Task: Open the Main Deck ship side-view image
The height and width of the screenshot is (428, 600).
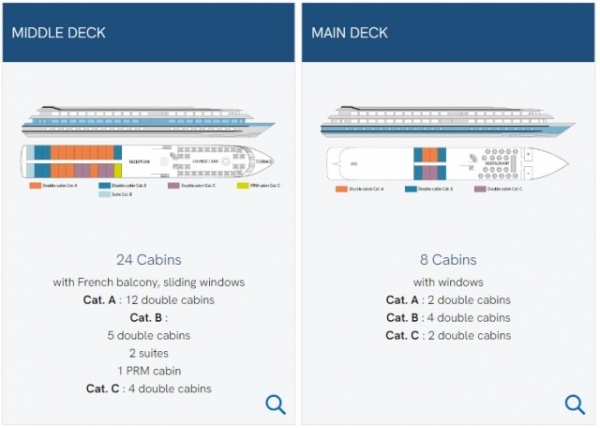Action: [448, 121]
